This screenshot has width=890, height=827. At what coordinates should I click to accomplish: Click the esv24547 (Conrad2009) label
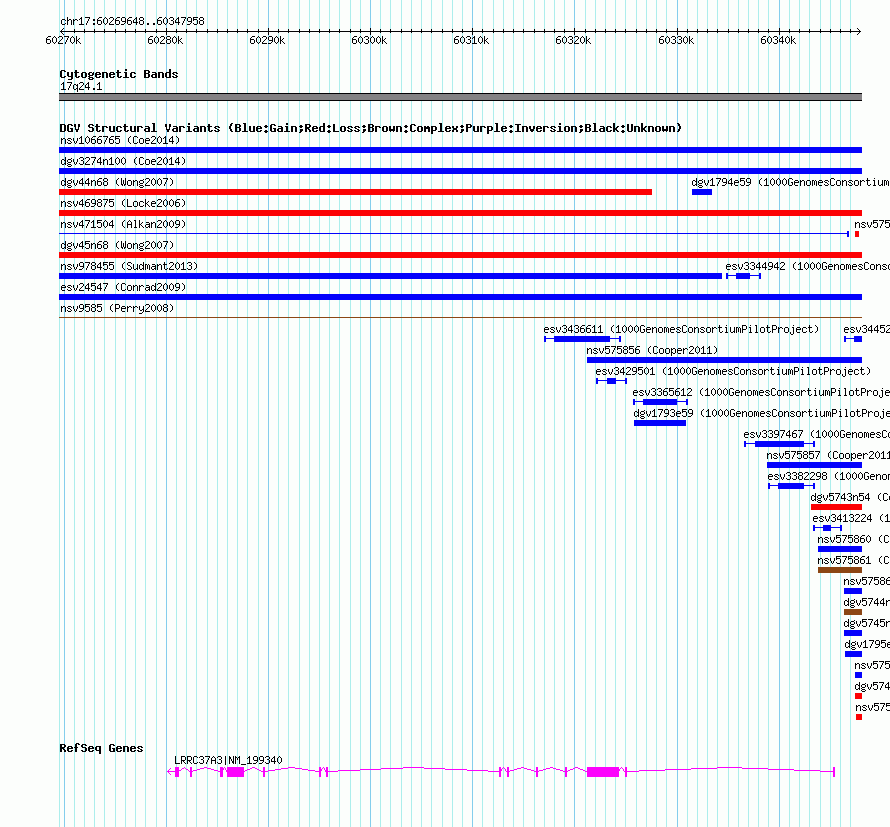[x=123, y=287]
